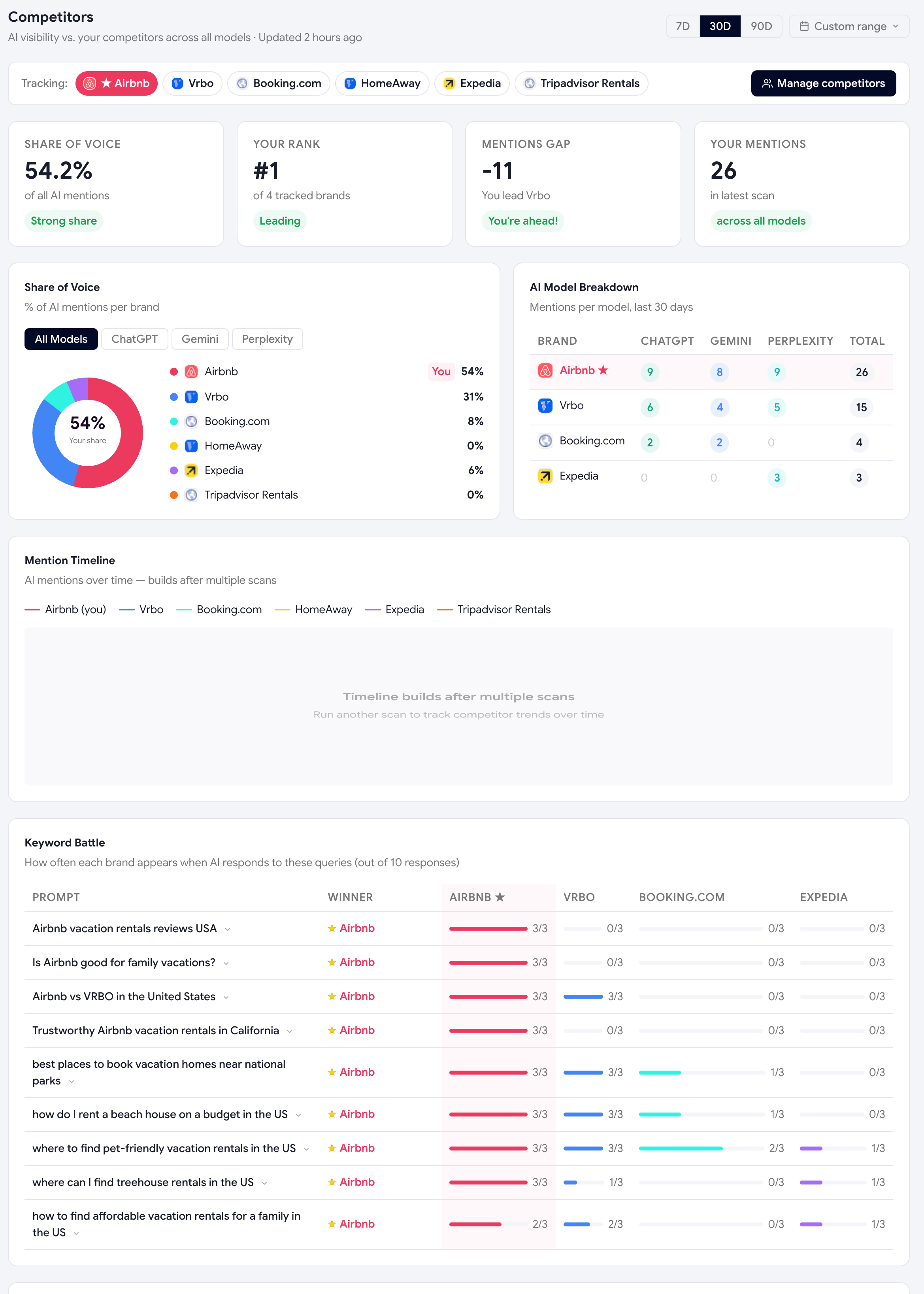Click the star next to Airbnb in breakdown table
This screenshot has height=1294, width=924.
[x=603, y=370]
